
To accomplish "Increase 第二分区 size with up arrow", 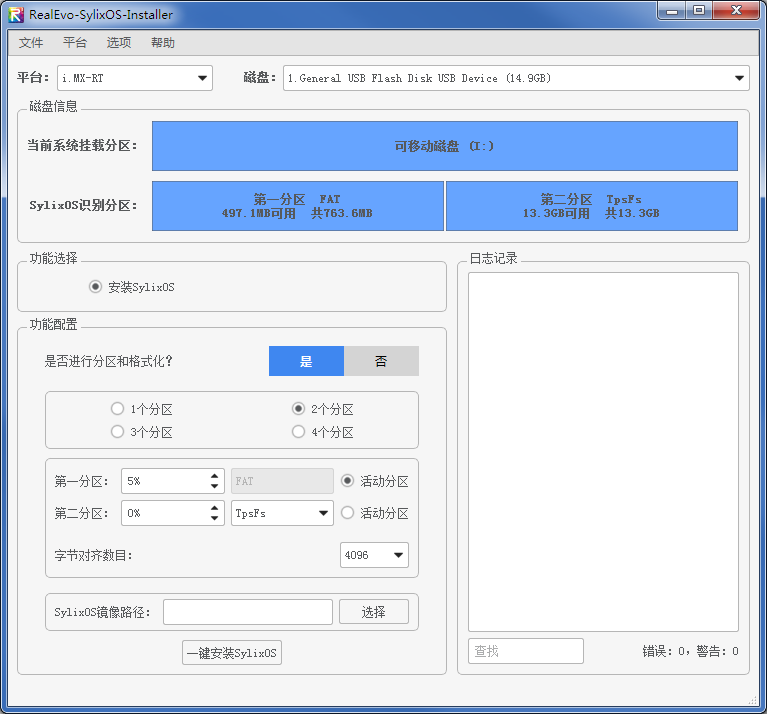I will (214, 508).
